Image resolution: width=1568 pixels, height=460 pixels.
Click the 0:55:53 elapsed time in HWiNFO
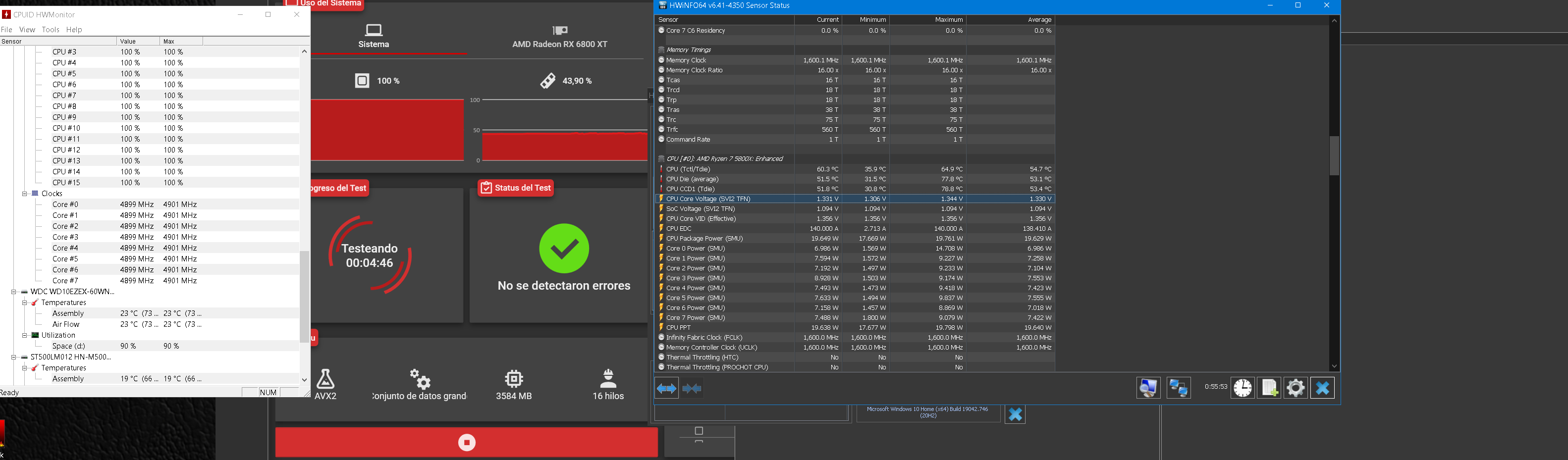1216,387
